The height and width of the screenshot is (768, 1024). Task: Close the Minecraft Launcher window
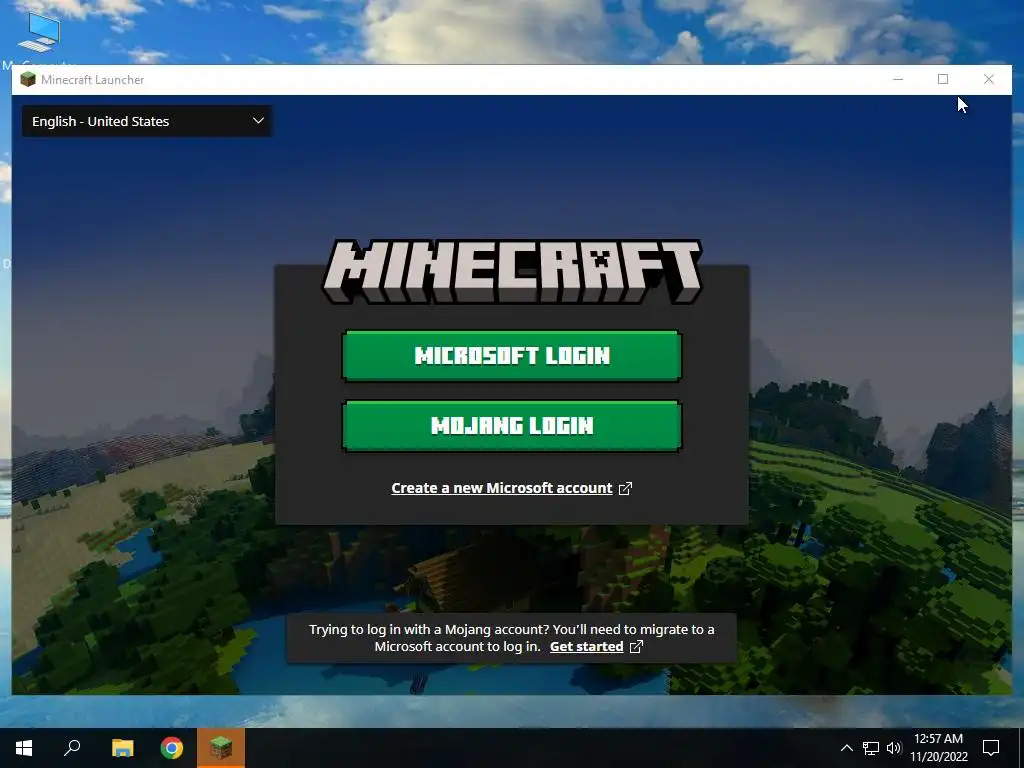tap(989, 79)
